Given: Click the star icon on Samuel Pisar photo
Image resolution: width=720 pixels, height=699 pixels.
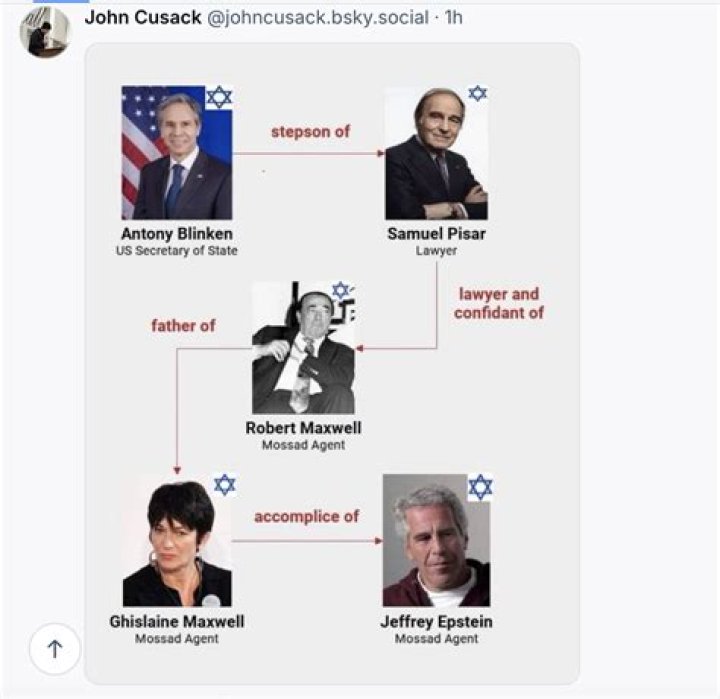Looking at the screenshot, I should click(478, 93).
